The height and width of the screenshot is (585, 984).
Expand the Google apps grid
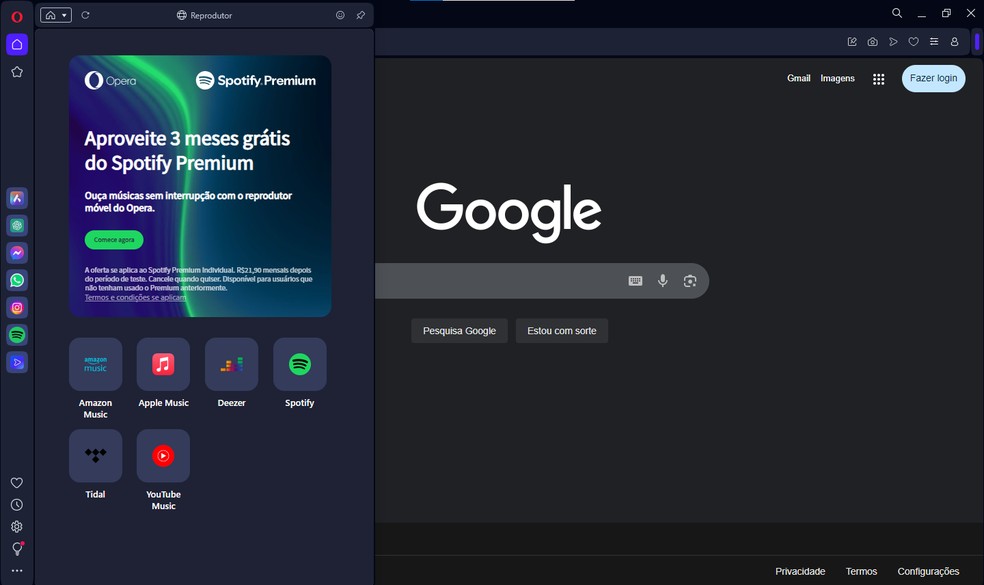pyautogui.click(x=878, y=79)
